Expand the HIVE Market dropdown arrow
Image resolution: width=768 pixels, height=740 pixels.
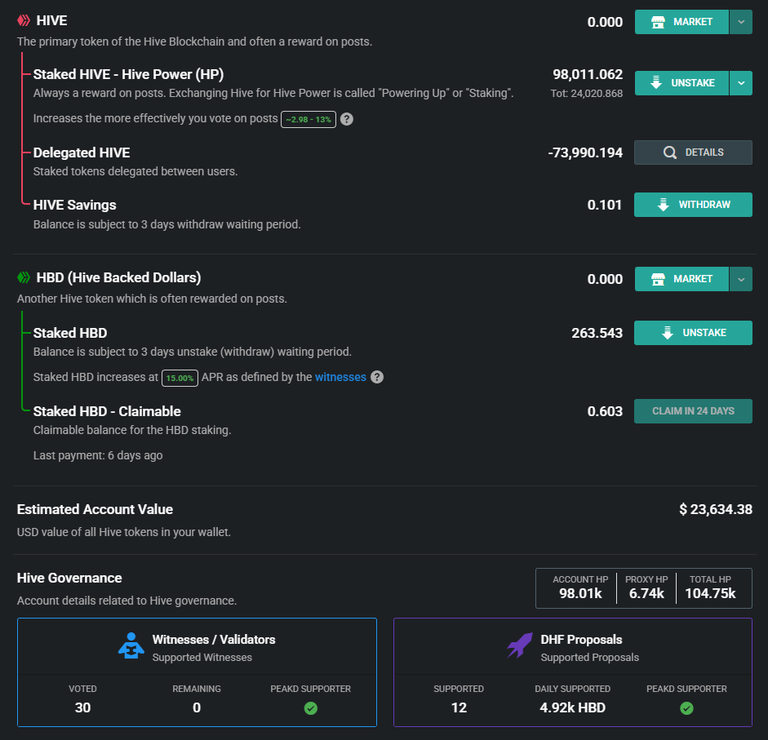pos(741,22)
